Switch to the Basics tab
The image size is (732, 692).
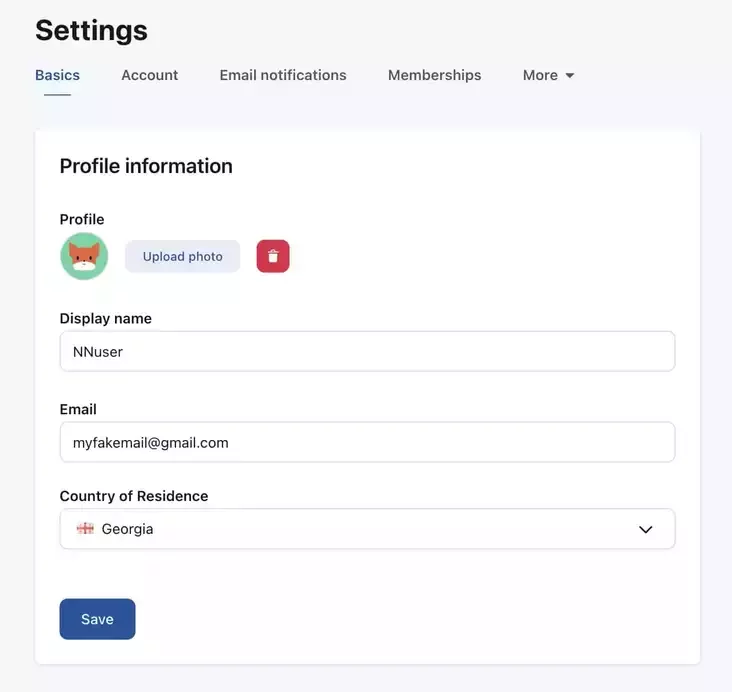[x=57, y=75]
